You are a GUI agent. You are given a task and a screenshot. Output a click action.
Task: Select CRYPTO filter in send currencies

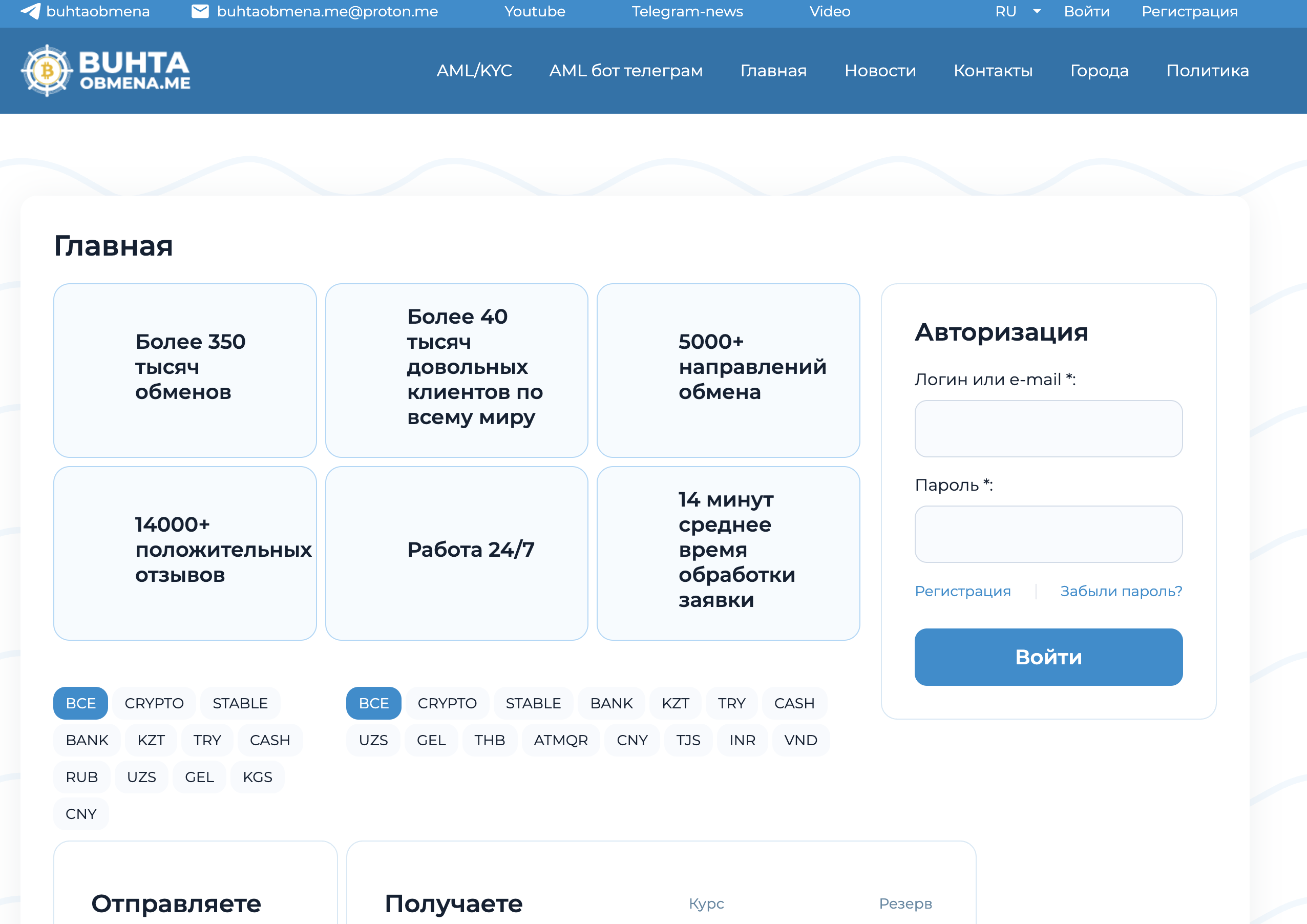click(x=154, y=703)
